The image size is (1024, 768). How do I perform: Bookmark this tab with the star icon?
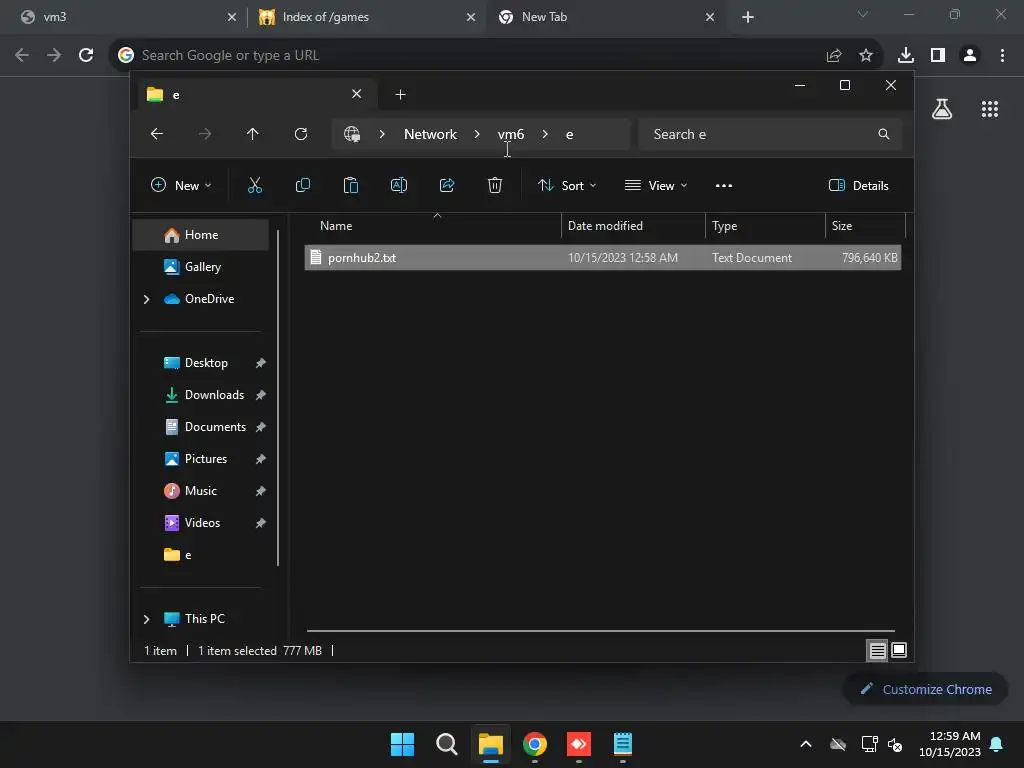coord(866,55)
